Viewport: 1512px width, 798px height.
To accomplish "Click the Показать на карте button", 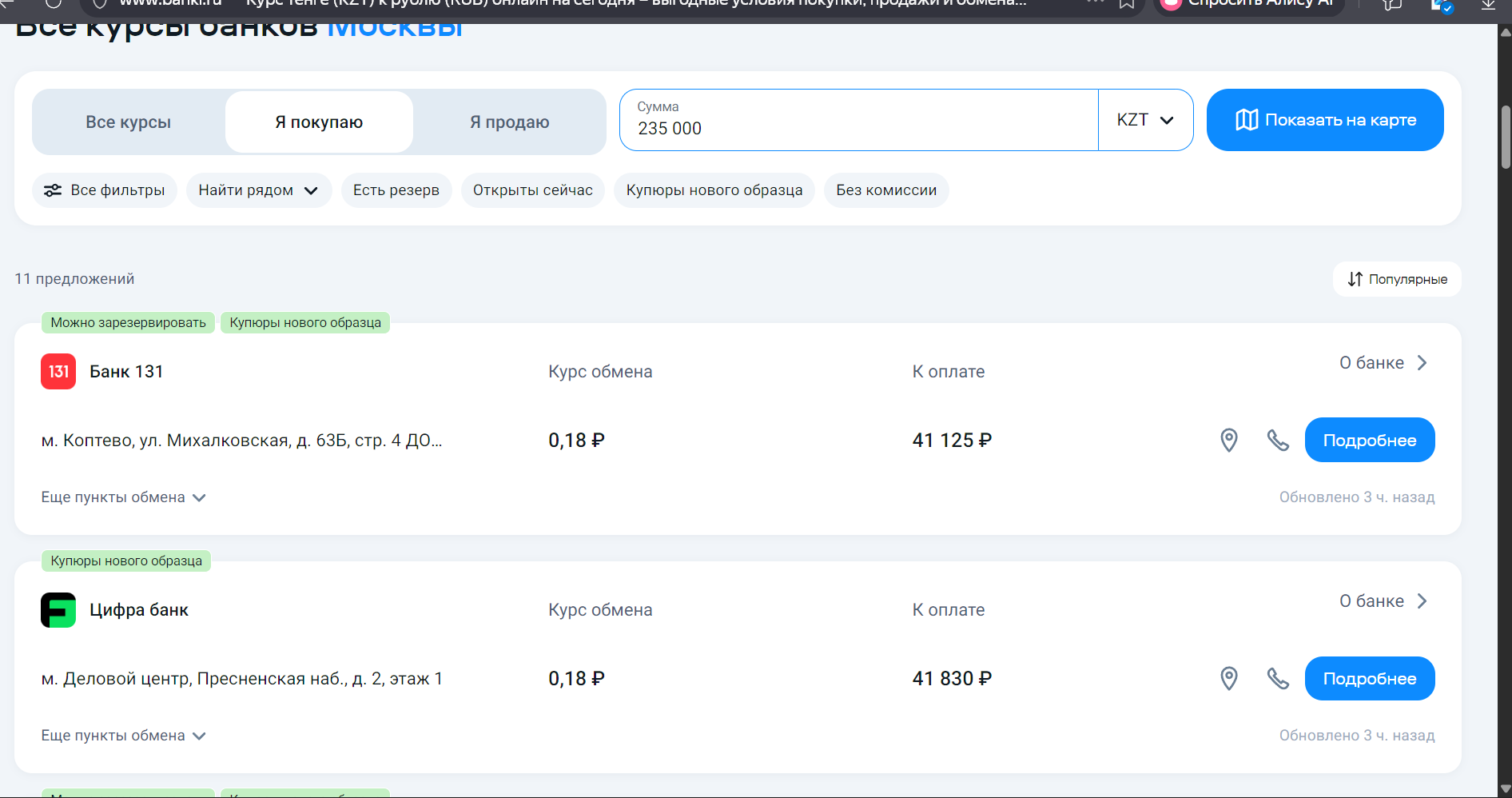I will [1325, 120].
